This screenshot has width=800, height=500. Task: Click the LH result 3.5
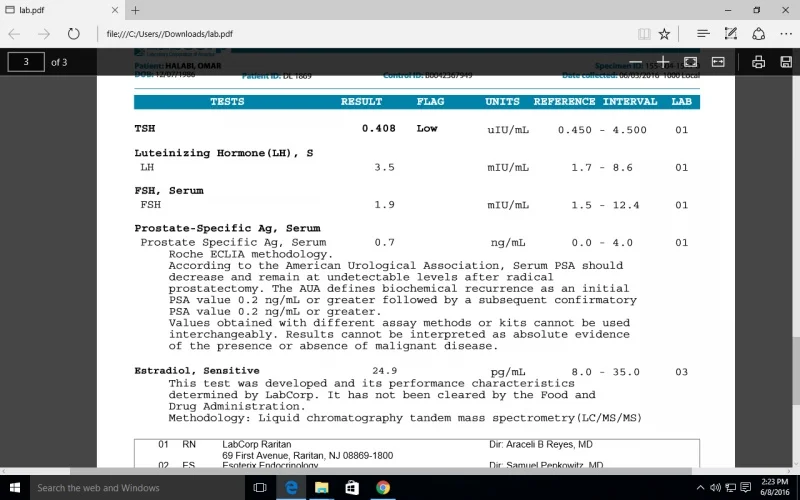(384, 167)
